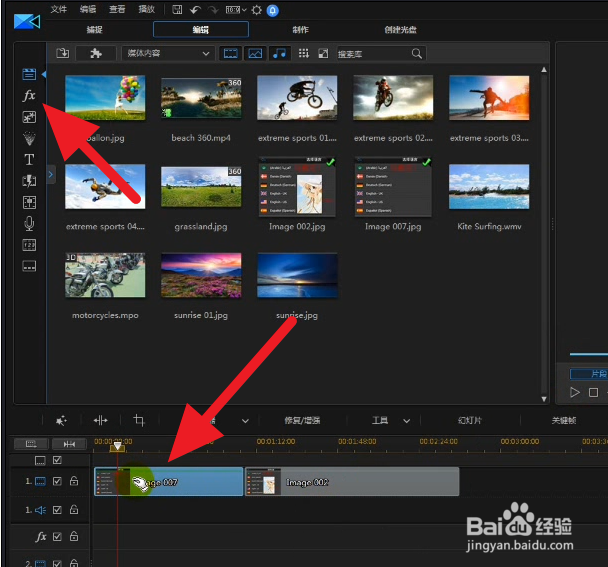
Task: Click the timeline view mode button
Action: [x=31, y=444]
